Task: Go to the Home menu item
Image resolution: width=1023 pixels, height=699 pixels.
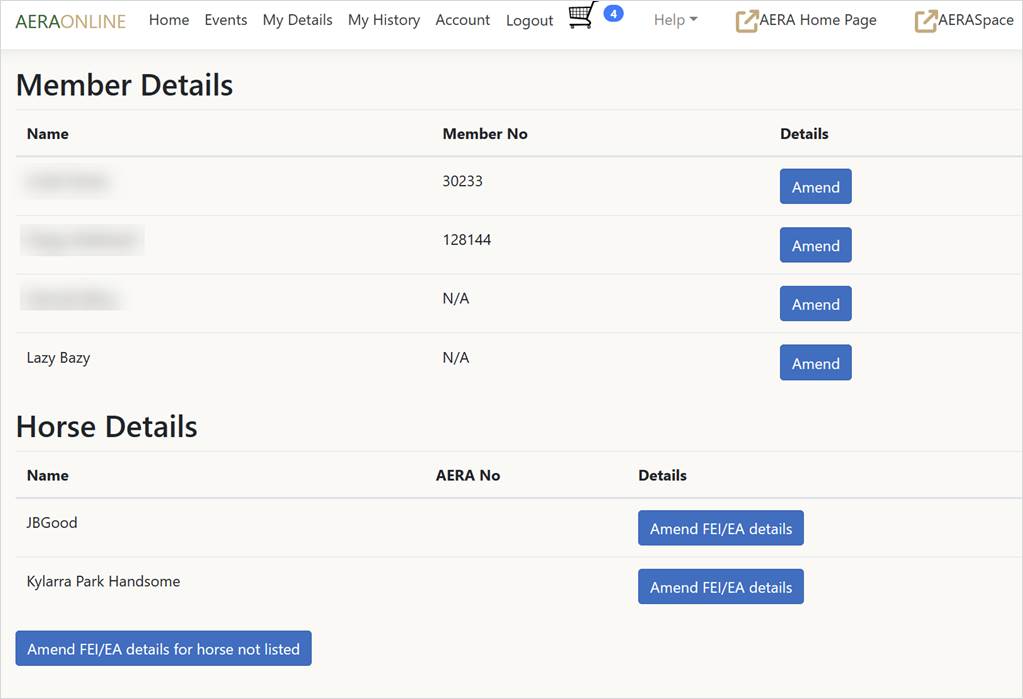Action: click(x=168, y=20)
